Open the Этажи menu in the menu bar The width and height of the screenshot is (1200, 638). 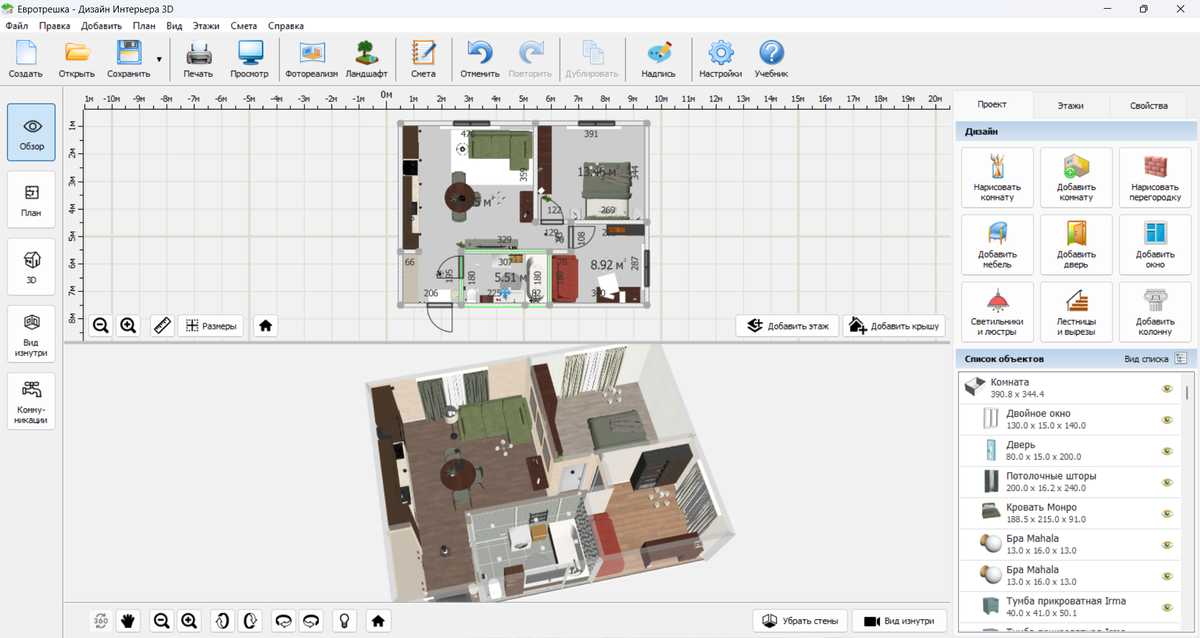point(206,25)
